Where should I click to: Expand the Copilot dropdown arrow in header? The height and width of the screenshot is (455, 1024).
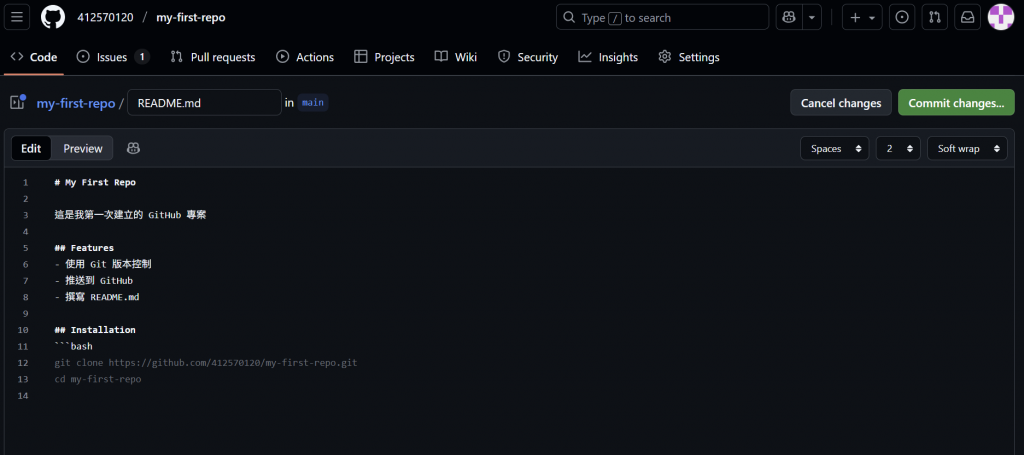[x=812, y=18]
